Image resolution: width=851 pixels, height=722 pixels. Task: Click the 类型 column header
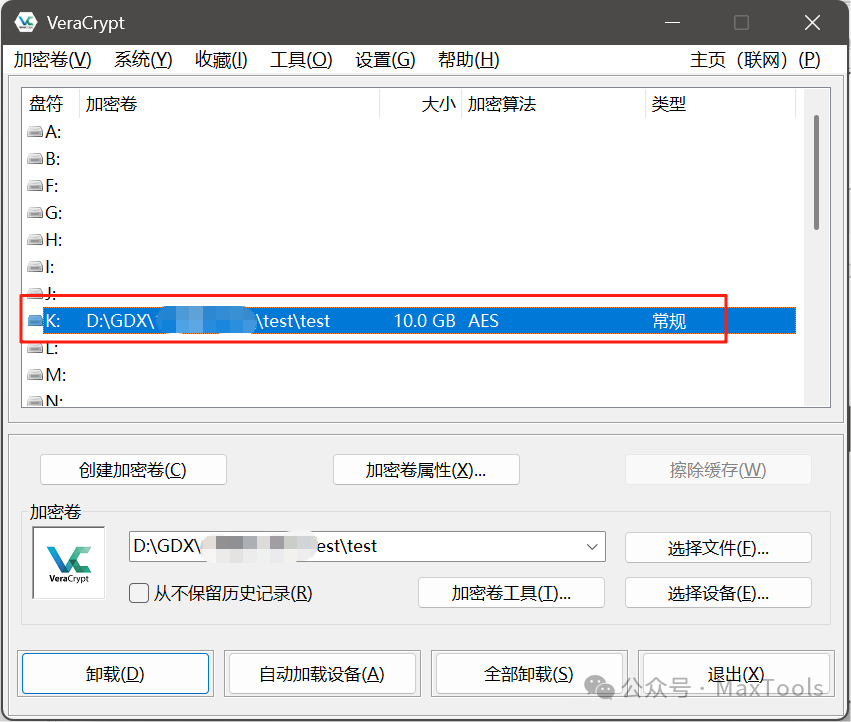[721, 104]
